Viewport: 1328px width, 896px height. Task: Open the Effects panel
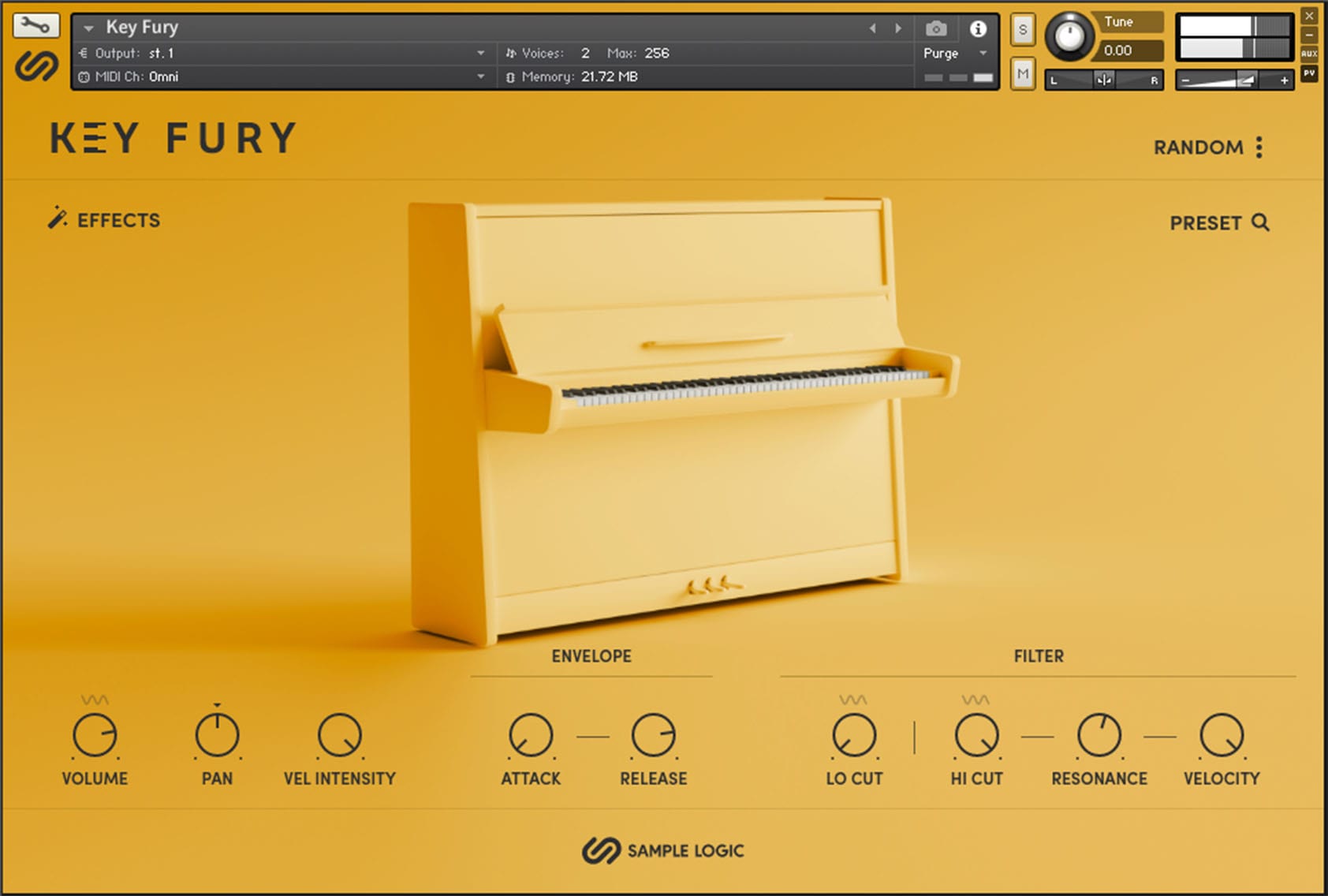[104, 220]
